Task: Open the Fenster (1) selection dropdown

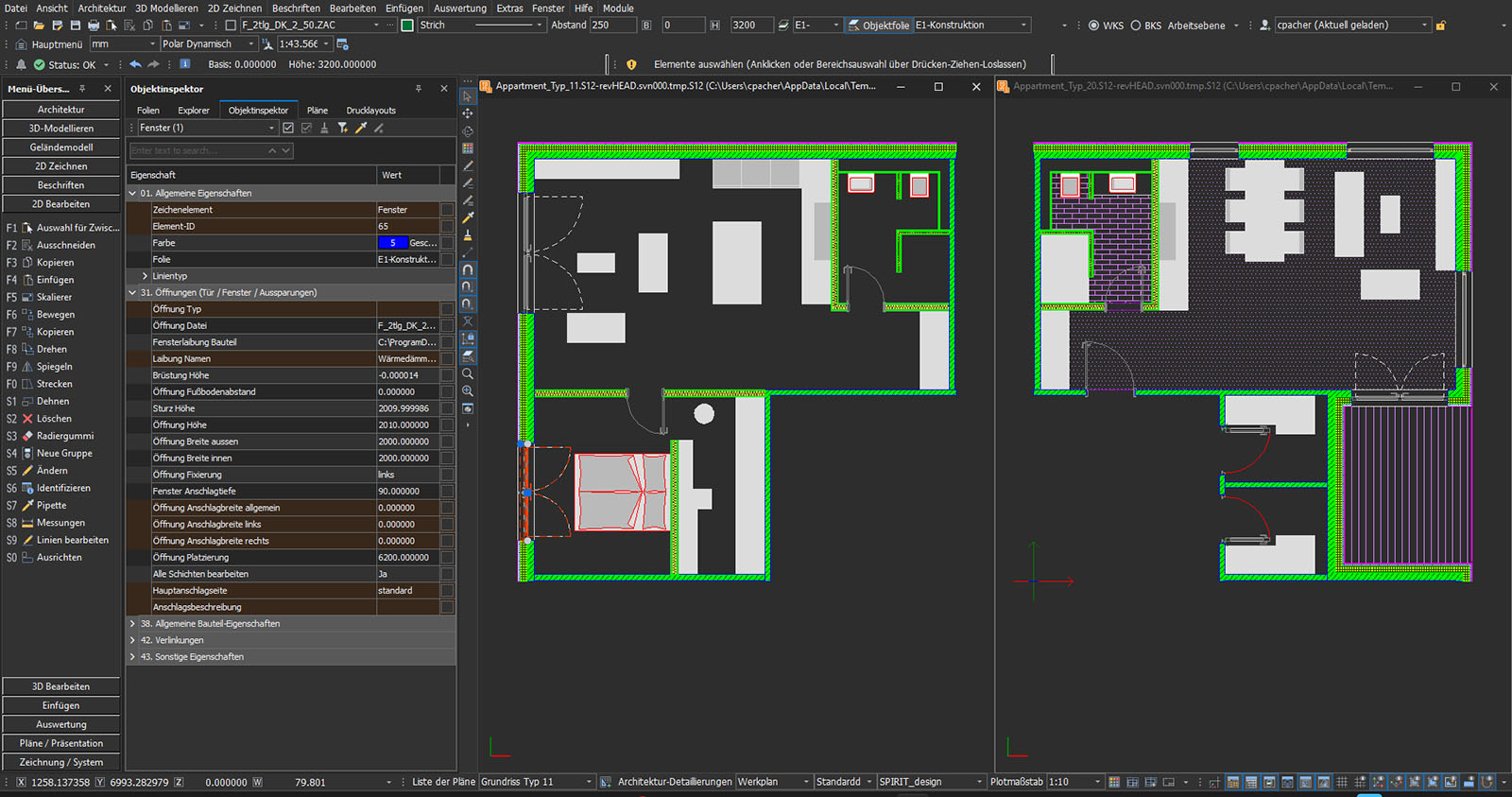Action: tap(271, 128)
